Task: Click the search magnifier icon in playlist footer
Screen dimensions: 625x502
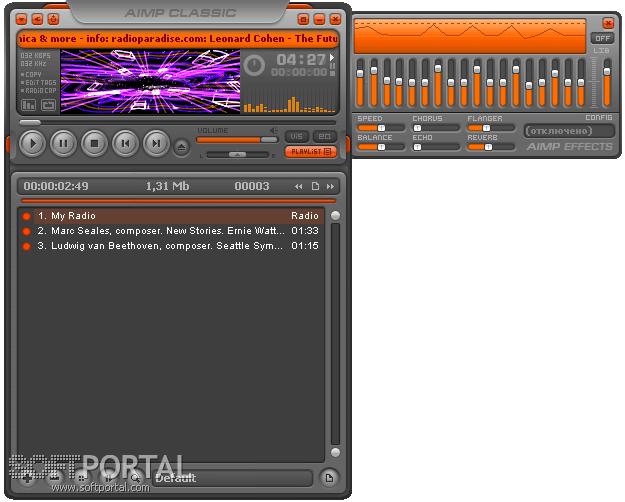Action: point(135,478)
